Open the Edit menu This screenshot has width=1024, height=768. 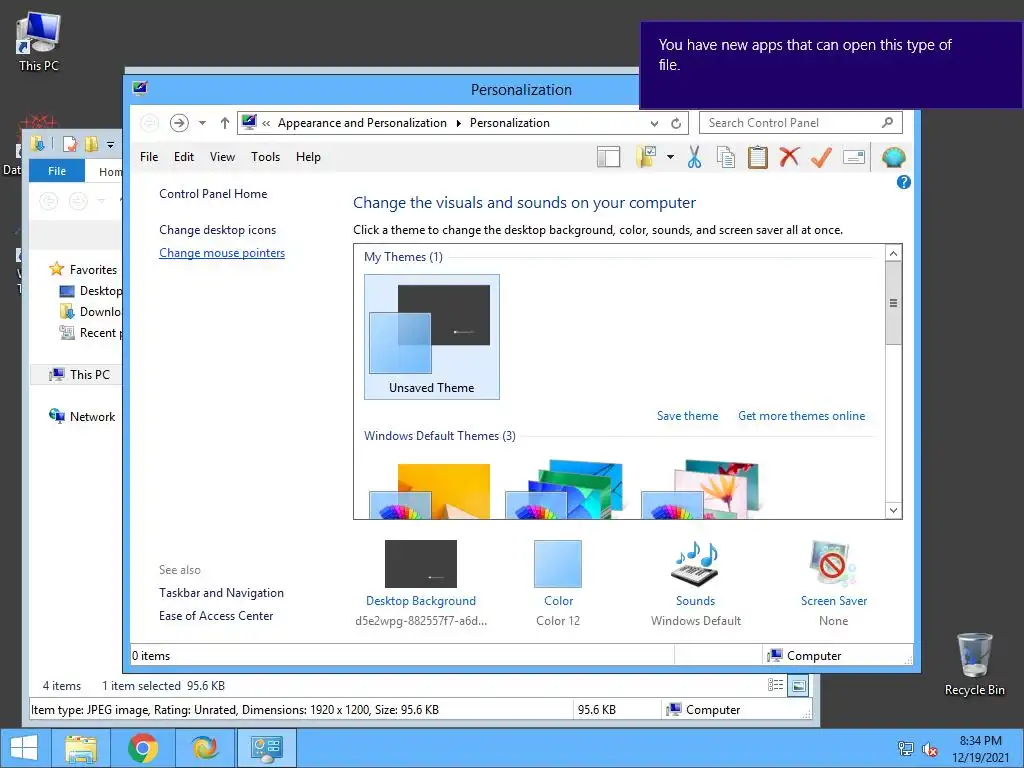point(184,157)
